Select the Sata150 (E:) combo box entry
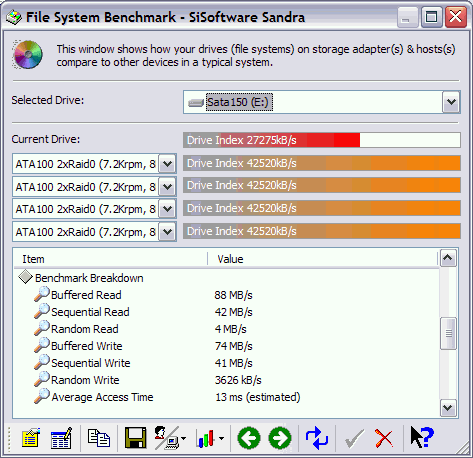The image size is (473, 458). (x=239, y=102)
